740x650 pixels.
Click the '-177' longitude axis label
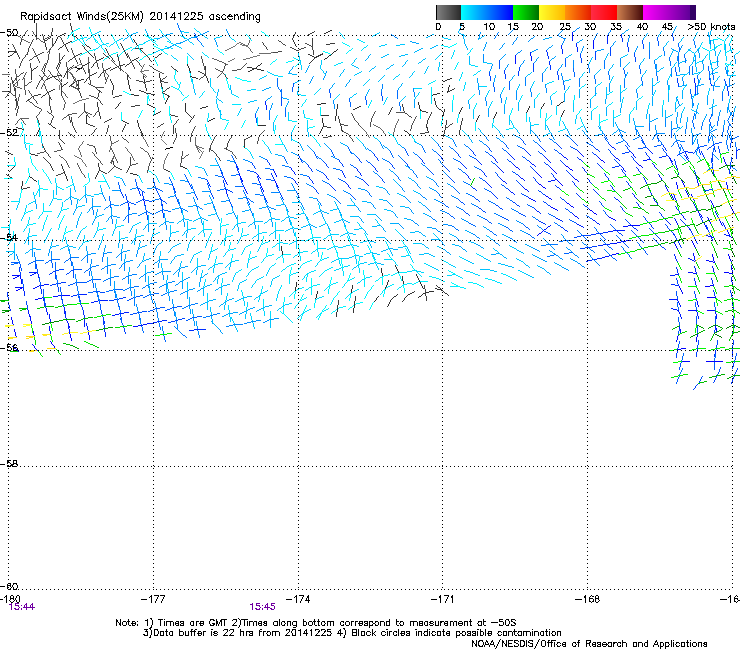(153, 599)
